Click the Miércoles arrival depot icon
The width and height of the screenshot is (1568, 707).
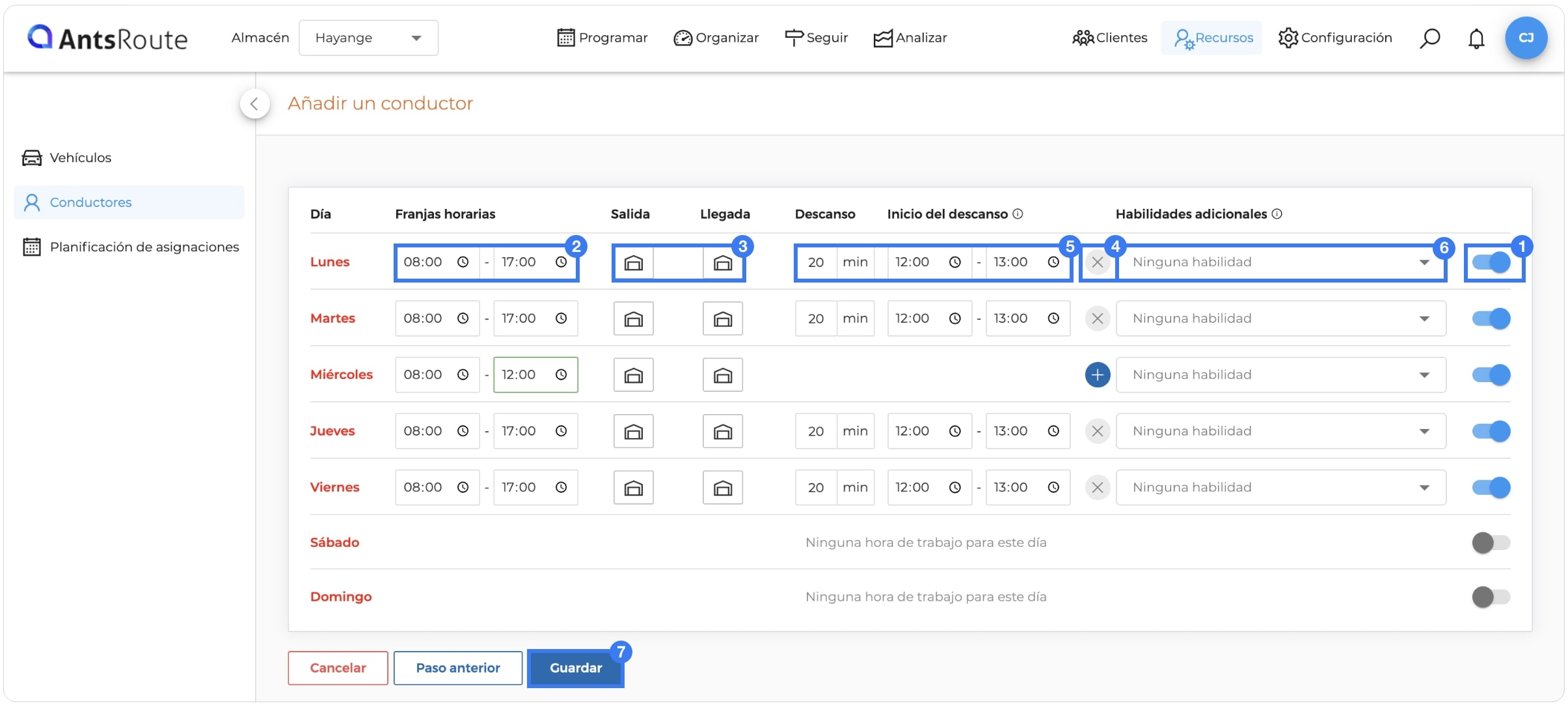(x=722, y=375)
